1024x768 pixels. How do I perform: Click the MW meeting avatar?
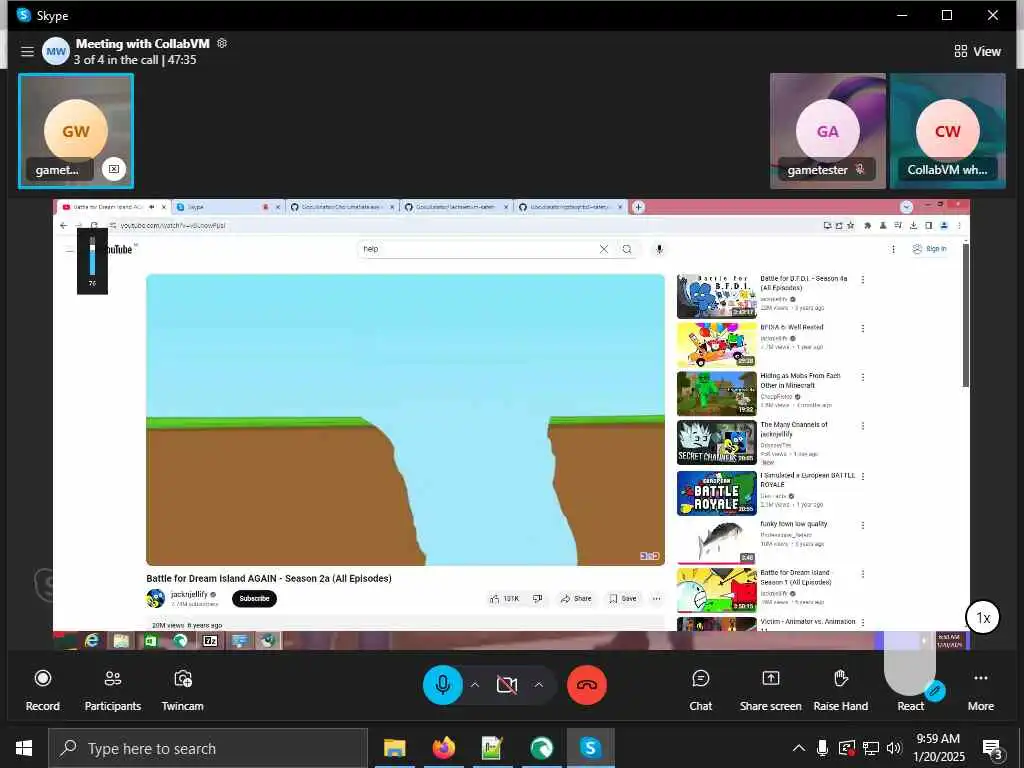pos(56,51)
